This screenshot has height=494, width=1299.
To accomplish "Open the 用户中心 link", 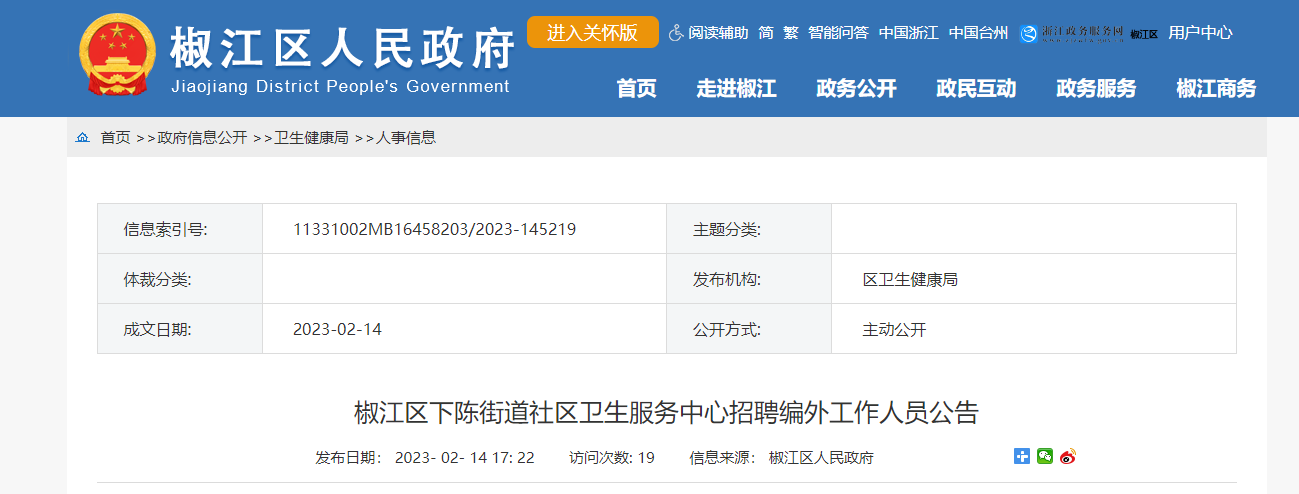I will (1200, 32).
